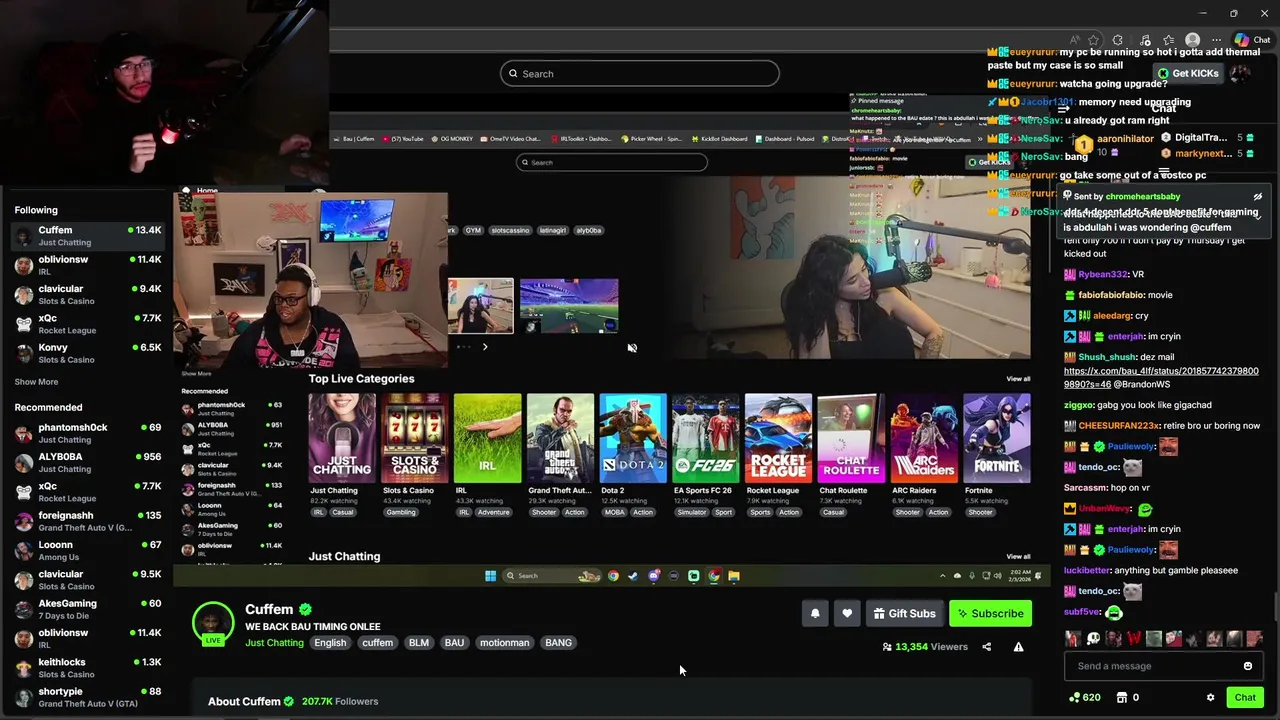
Task: Open Rocket League category tile in stream
Action: pos(778,438)
